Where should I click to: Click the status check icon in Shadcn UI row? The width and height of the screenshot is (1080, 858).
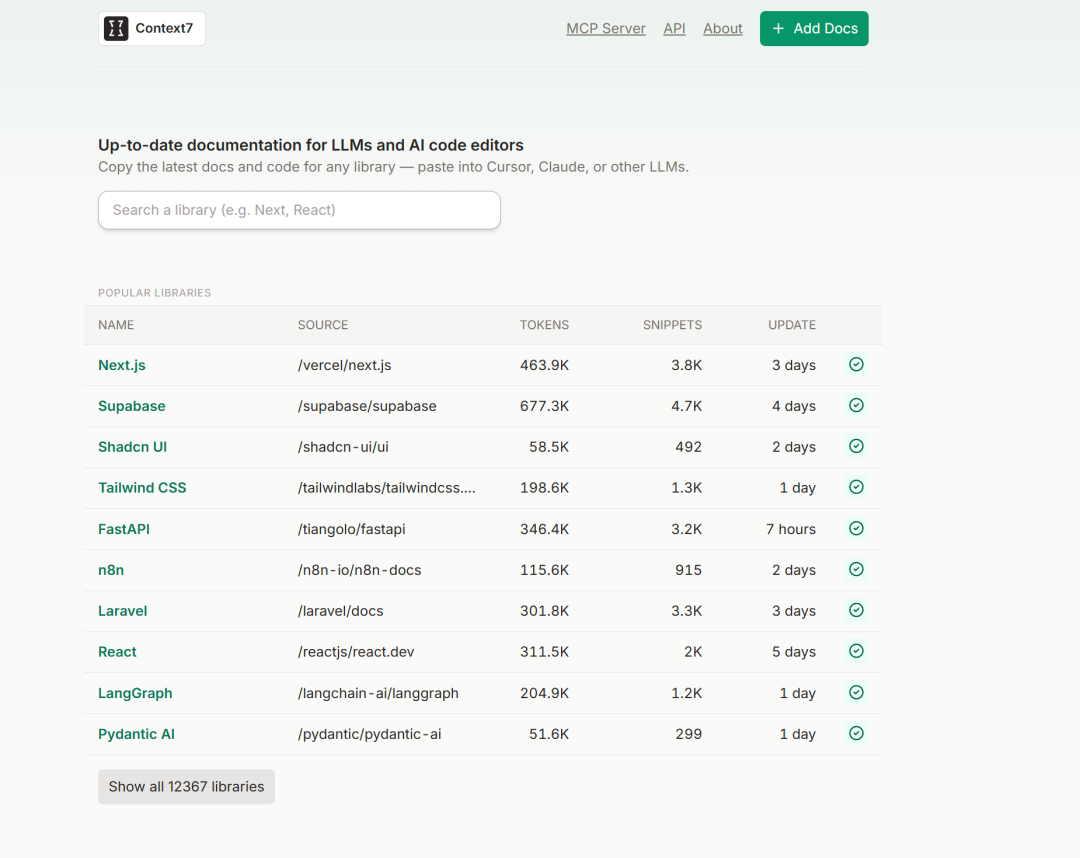tap(856, 447)
